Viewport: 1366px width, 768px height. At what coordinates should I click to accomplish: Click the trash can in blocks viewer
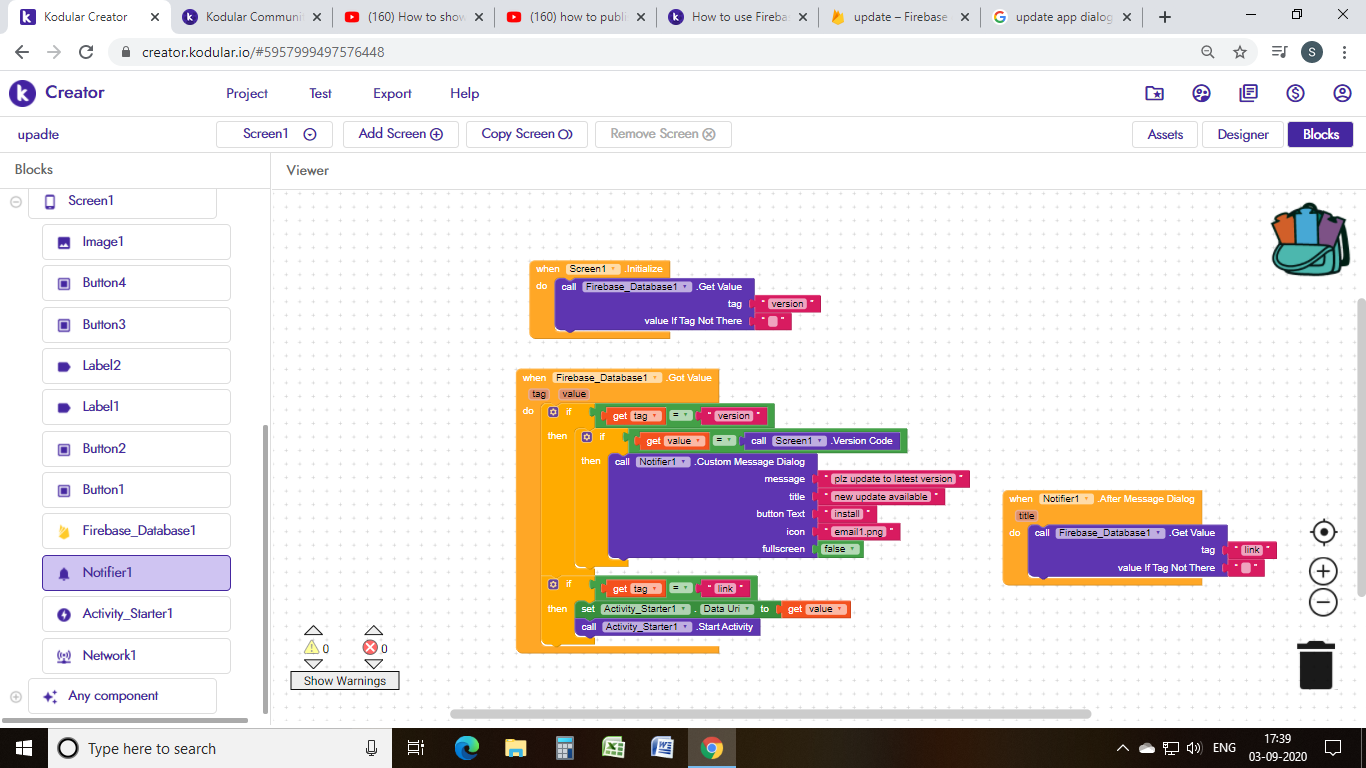pyautogui.click(x=1316, y=665)
